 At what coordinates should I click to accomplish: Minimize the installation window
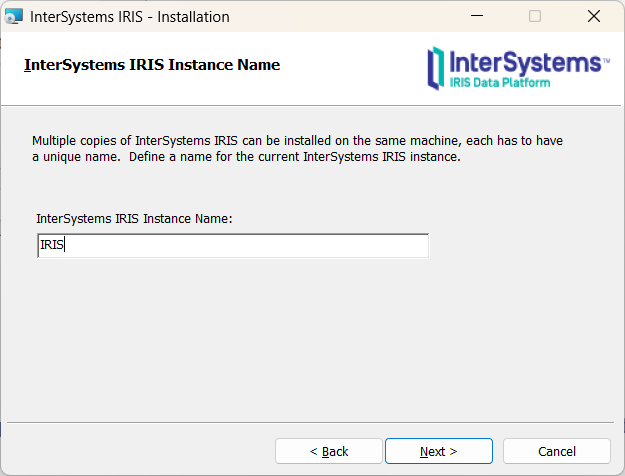476,17
